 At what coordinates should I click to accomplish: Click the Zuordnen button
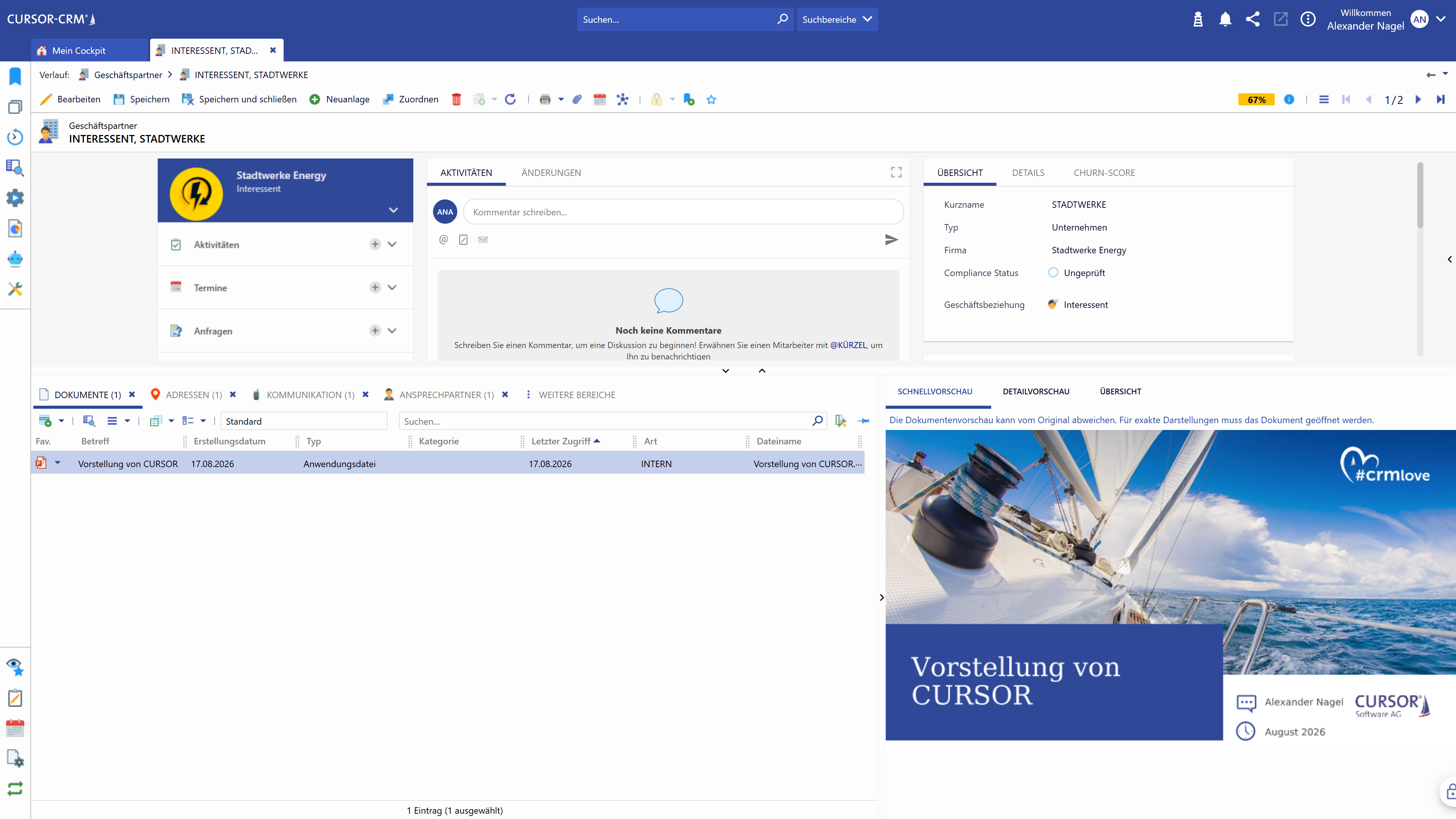pos(411,99)
